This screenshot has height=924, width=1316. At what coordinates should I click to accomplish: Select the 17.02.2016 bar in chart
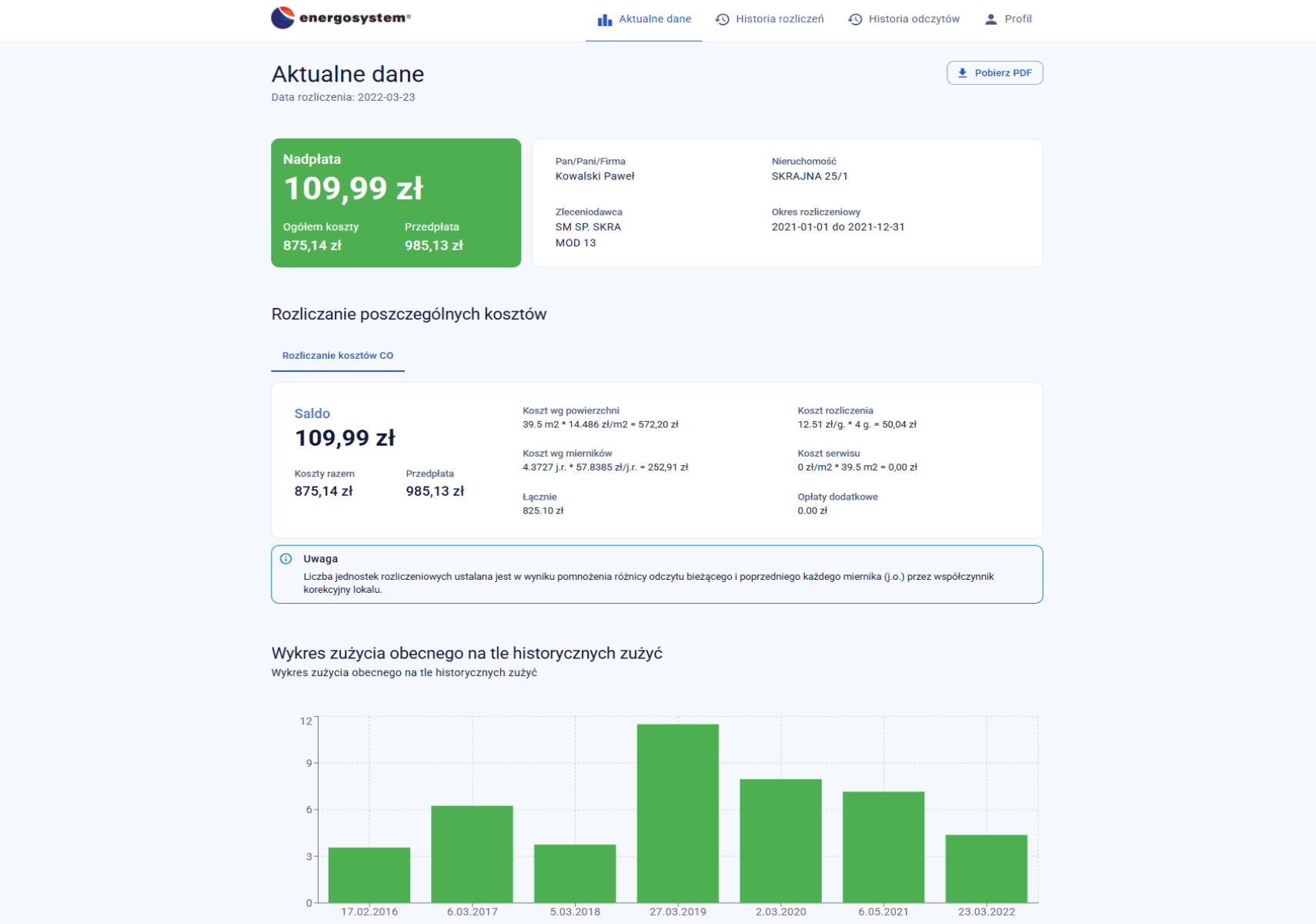369,875
